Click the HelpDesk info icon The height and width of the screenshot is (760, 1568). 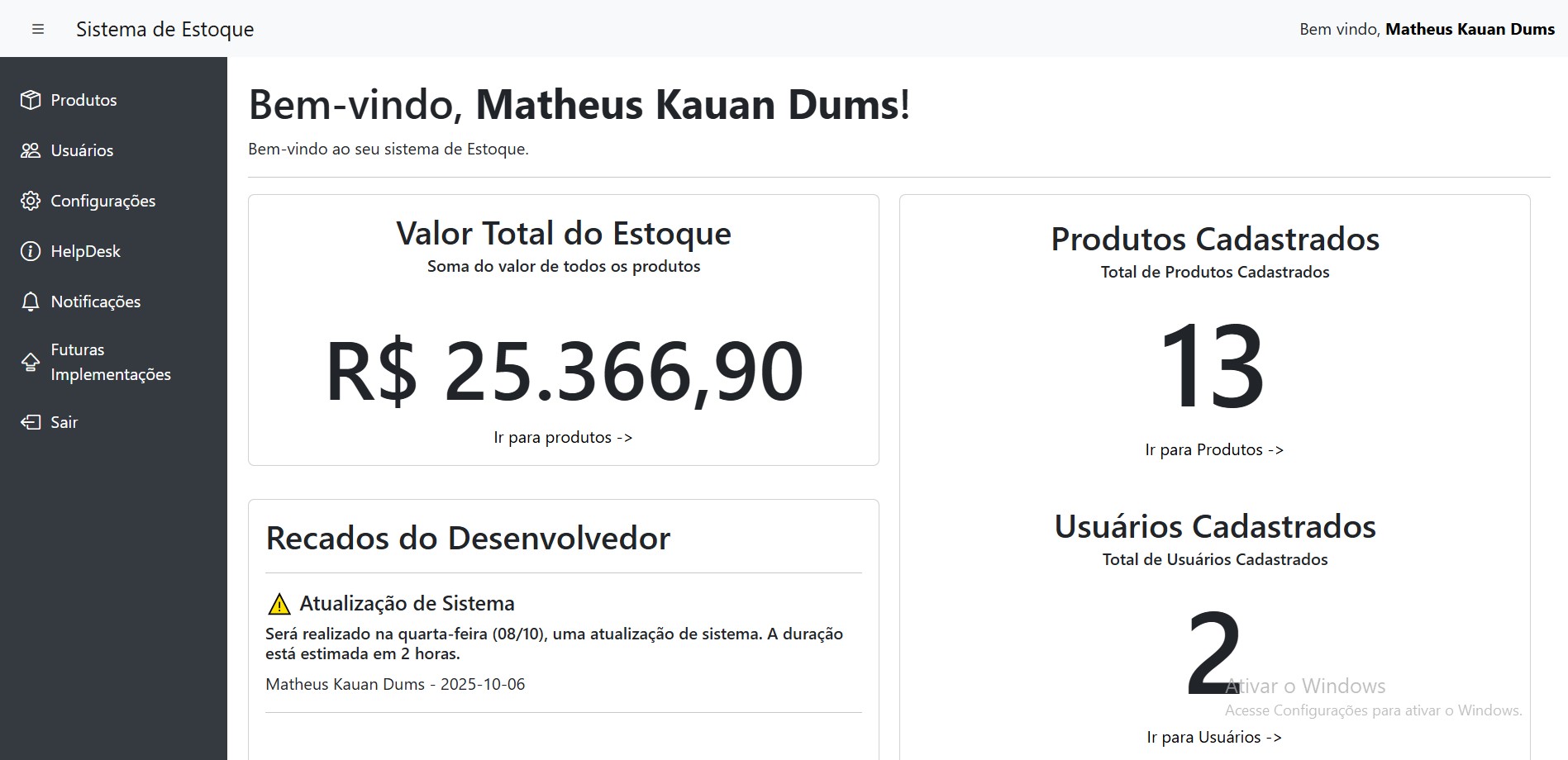coord(31,251)
